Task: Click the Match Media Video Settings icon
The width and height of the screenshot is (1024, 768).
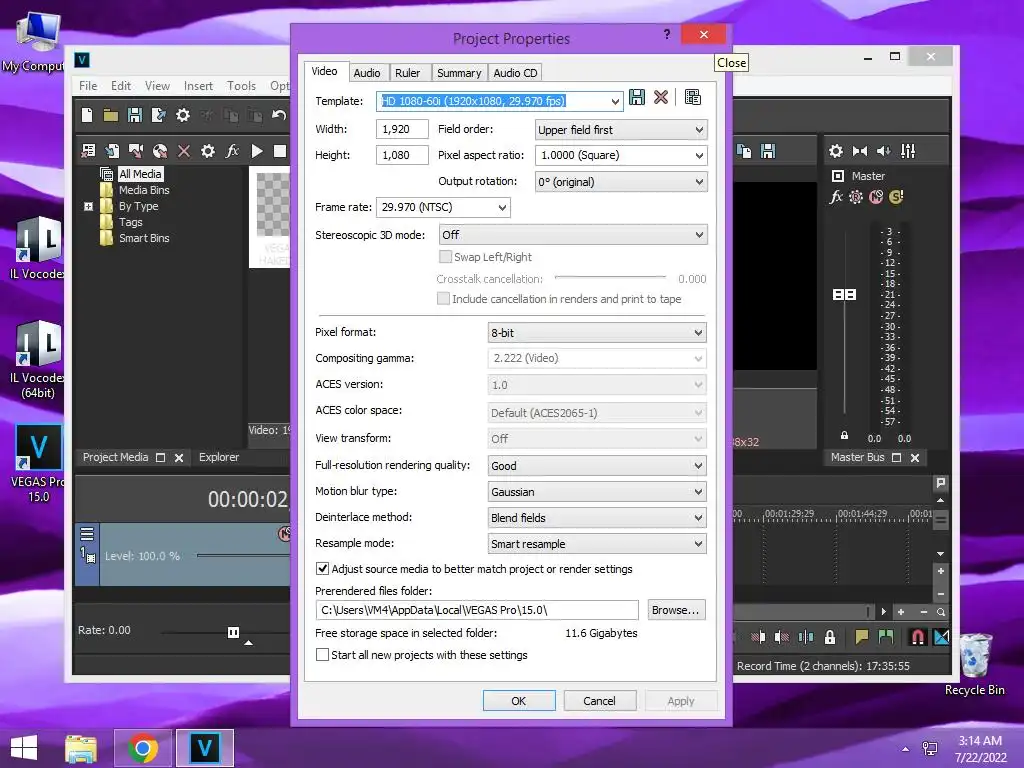Action: coord(693,98)
